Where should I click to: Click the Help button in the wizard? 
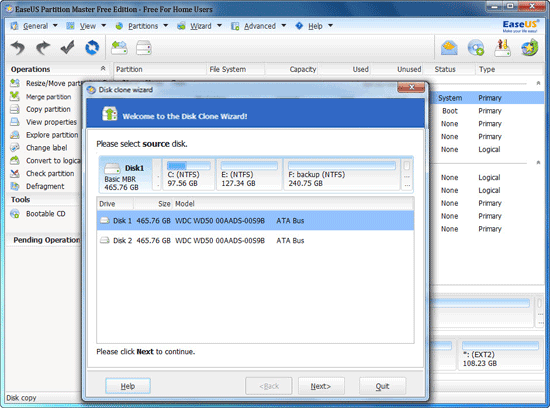(x=128, y=386)
